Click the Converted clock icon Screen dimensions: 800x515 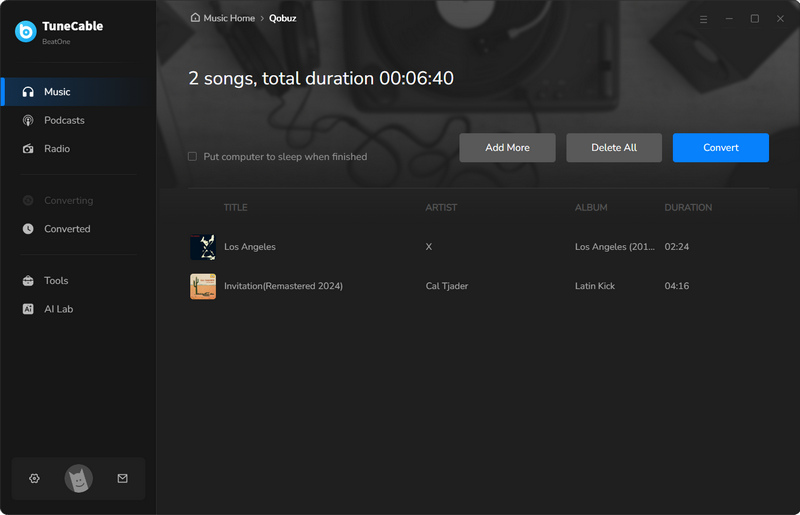[28, 229]
